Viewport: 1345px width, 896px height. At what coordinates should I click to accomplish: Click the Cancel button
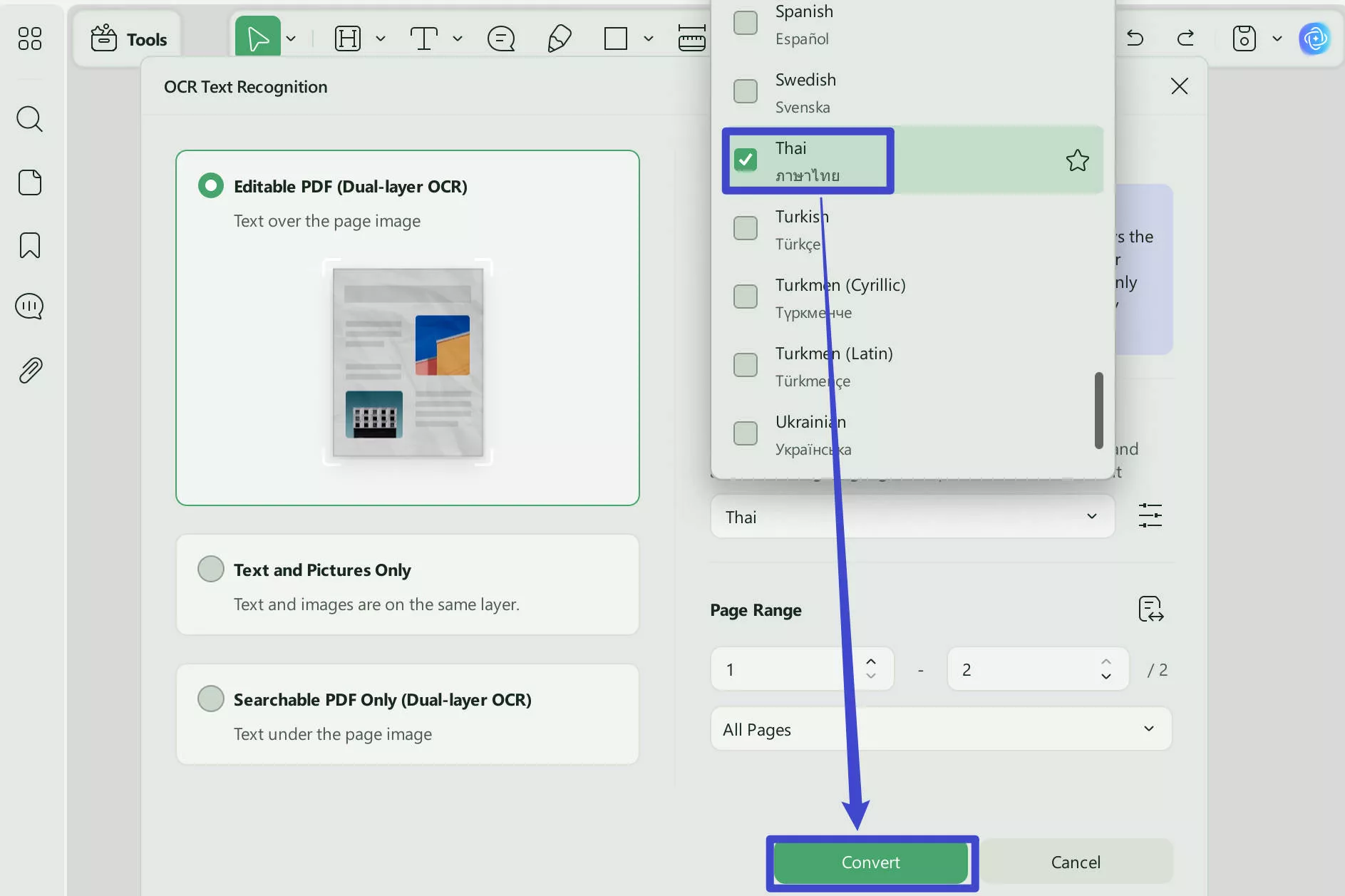pyautogui.click(x=1076, y=862)
